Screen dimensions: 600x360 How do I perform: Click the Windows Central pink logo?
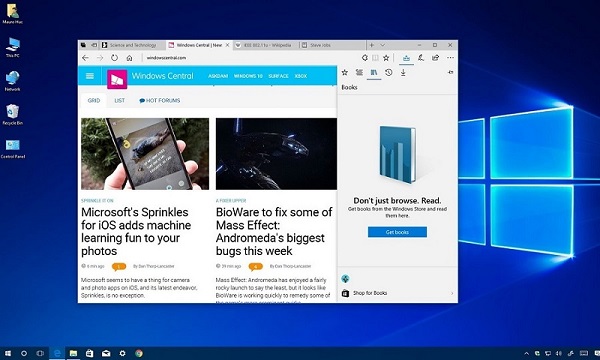coord(117,79)
